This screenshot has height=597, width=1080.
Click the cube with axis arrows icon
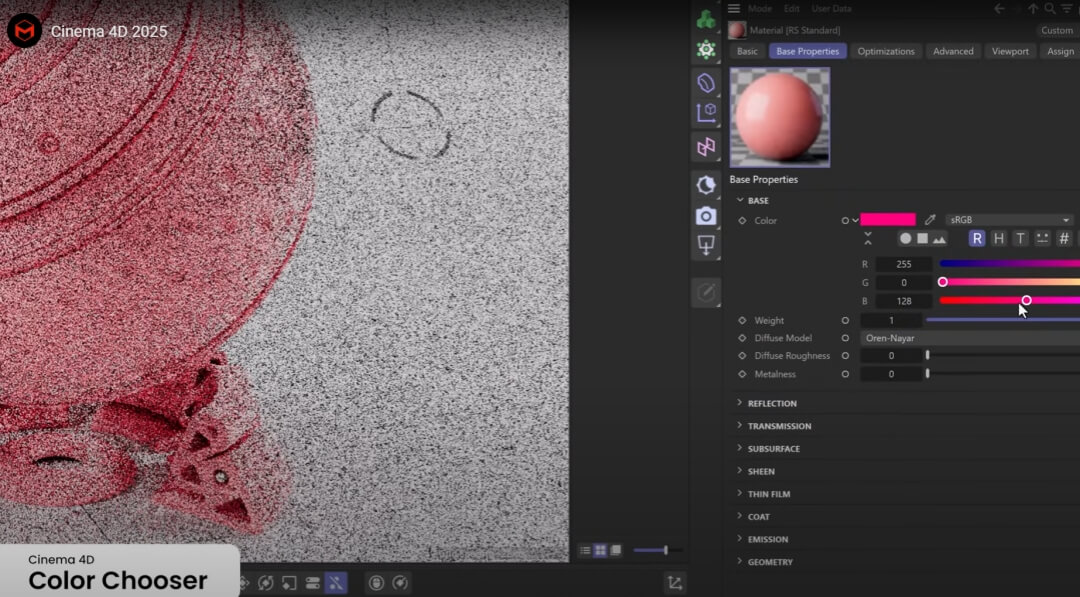click(x=706, y=112)
